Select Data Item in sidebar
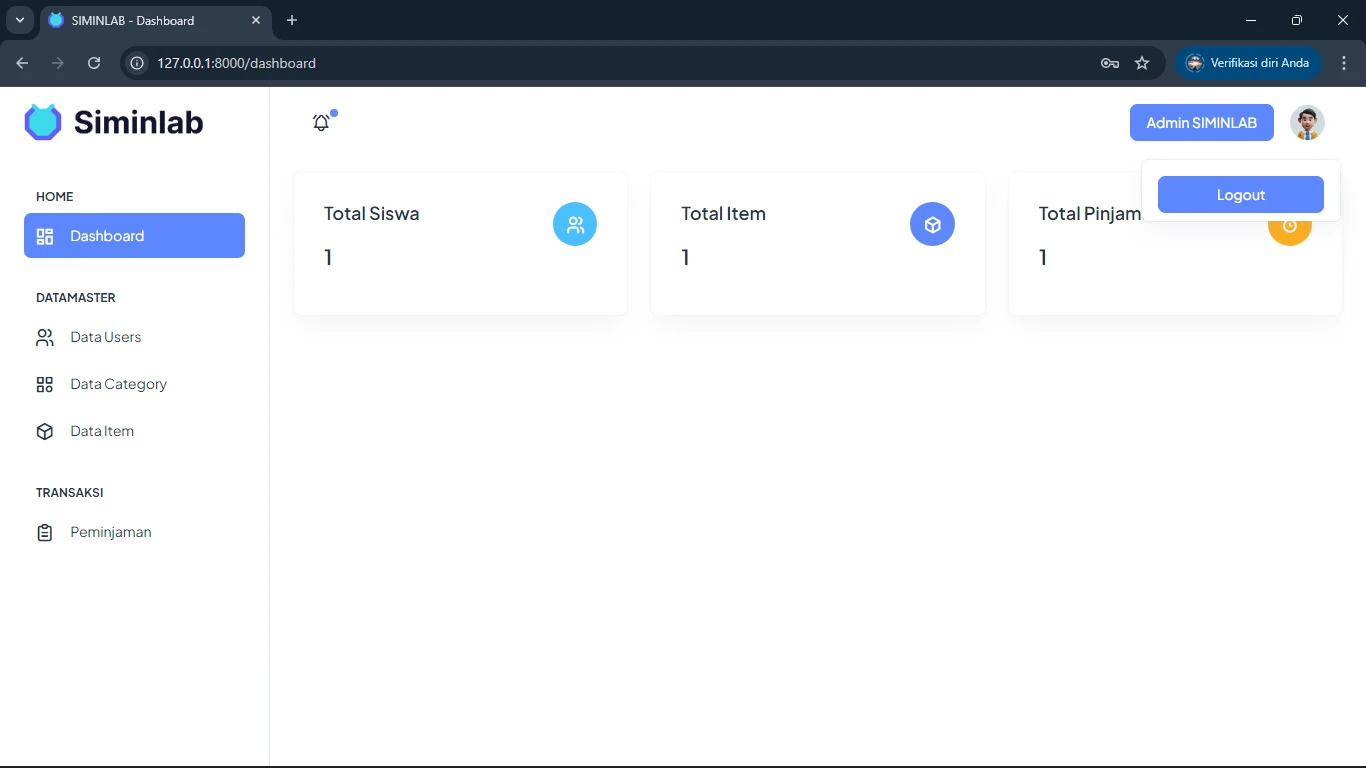This screenshot has width=1366, height=768. (101, 431)
